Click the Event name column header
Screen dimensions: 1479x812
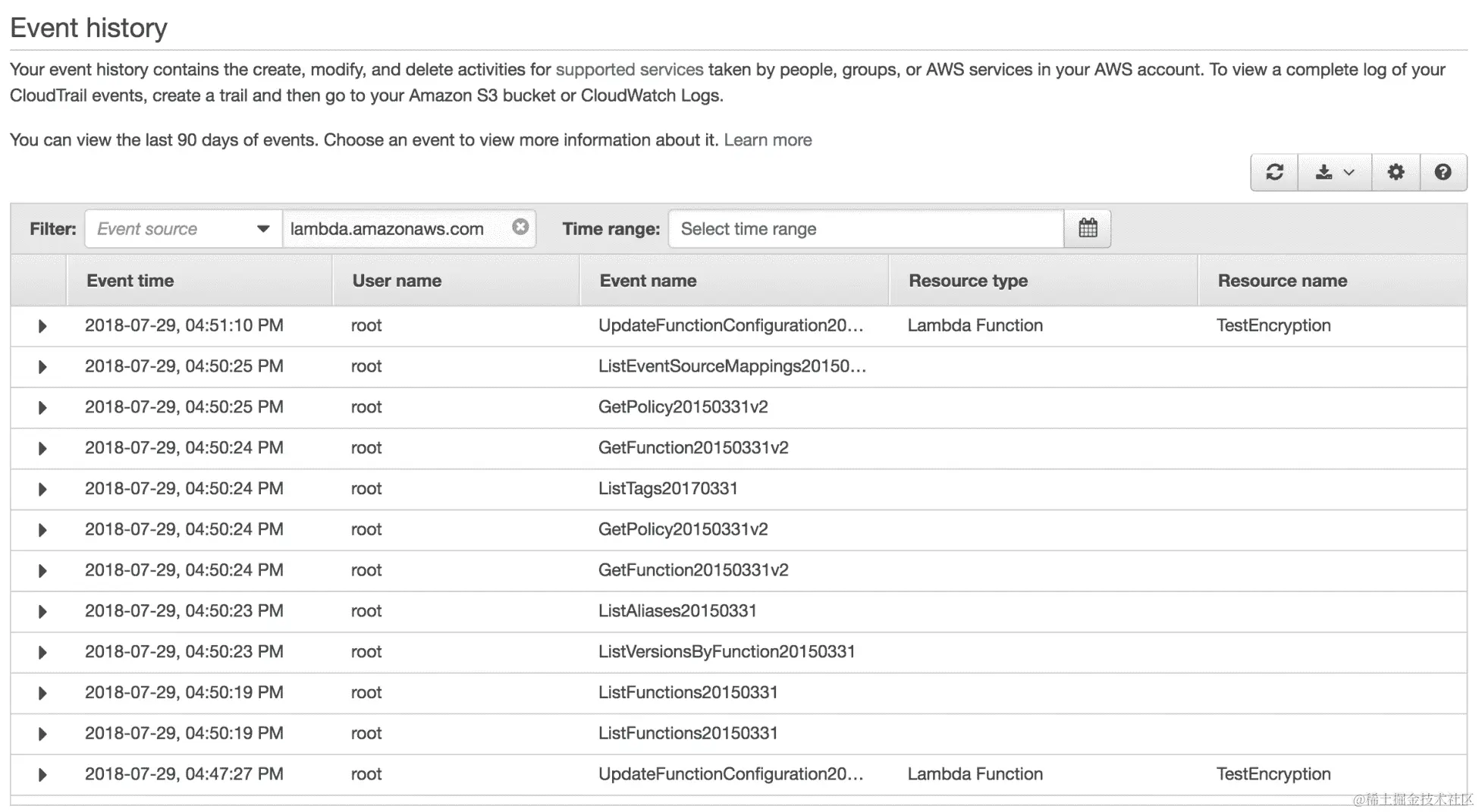(x=648, y=281)
